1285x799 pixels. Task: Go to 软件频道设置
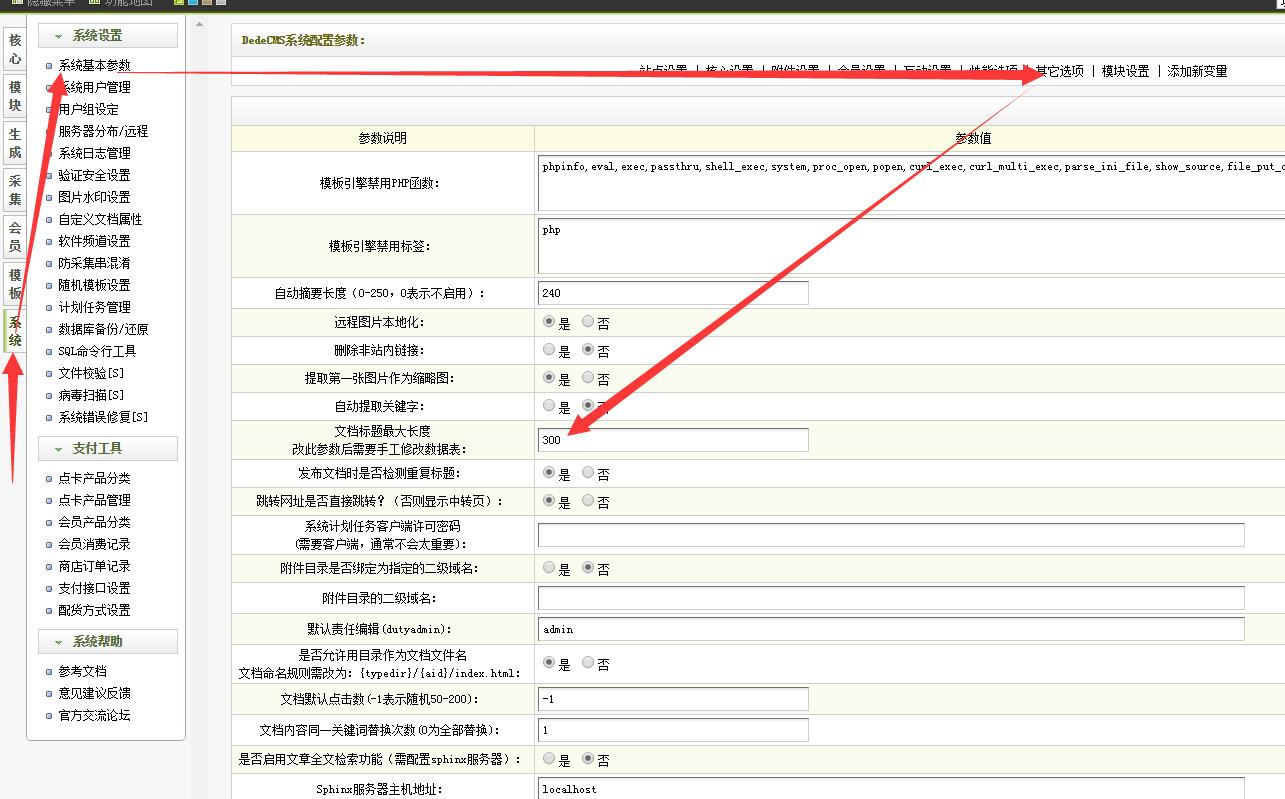94,241
